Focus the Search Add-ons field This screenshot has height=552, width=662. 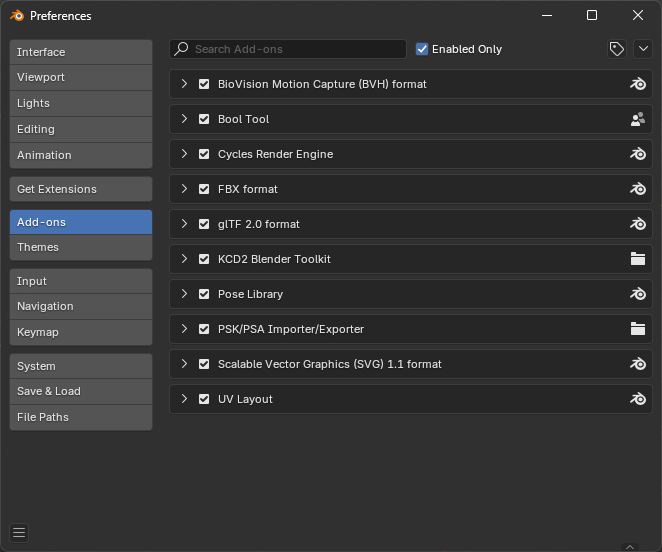[288, 49]
